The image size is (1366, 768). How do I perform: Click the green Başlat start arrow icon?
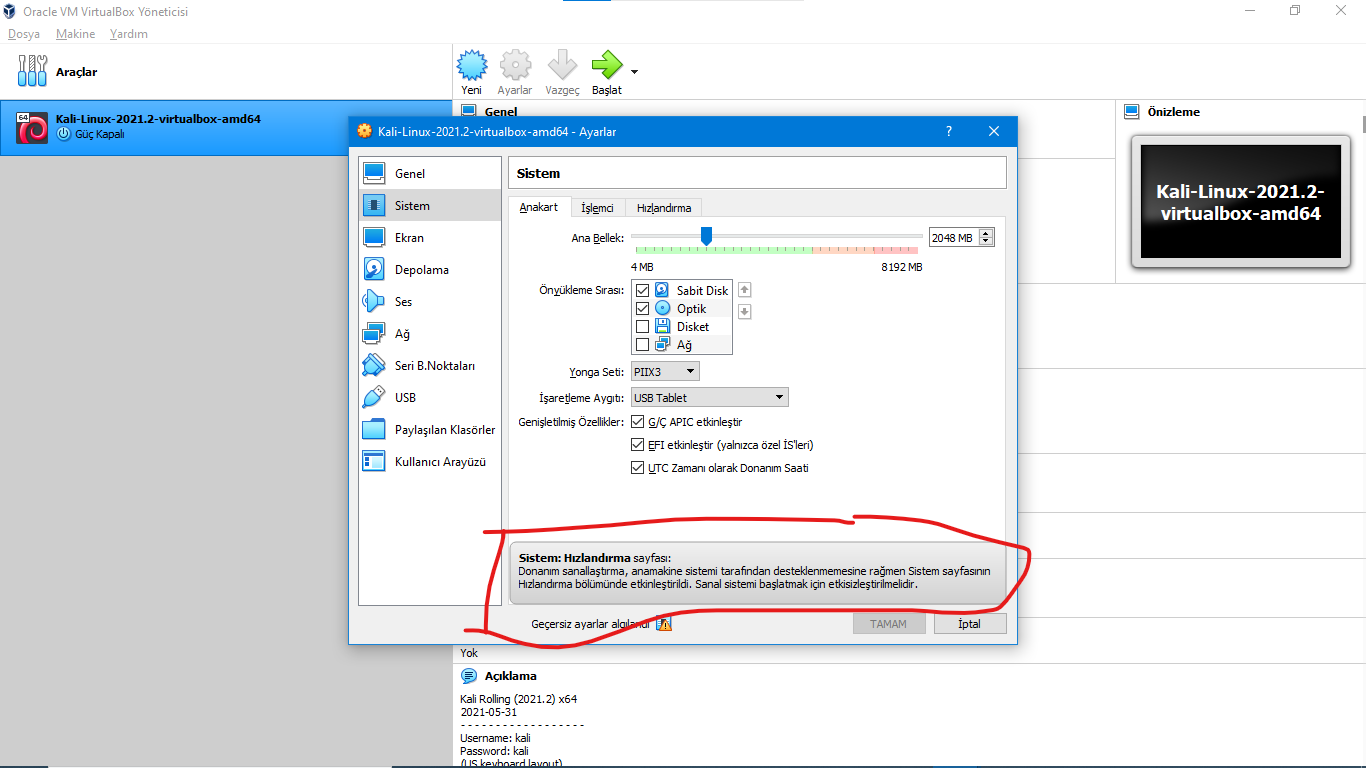606,66
